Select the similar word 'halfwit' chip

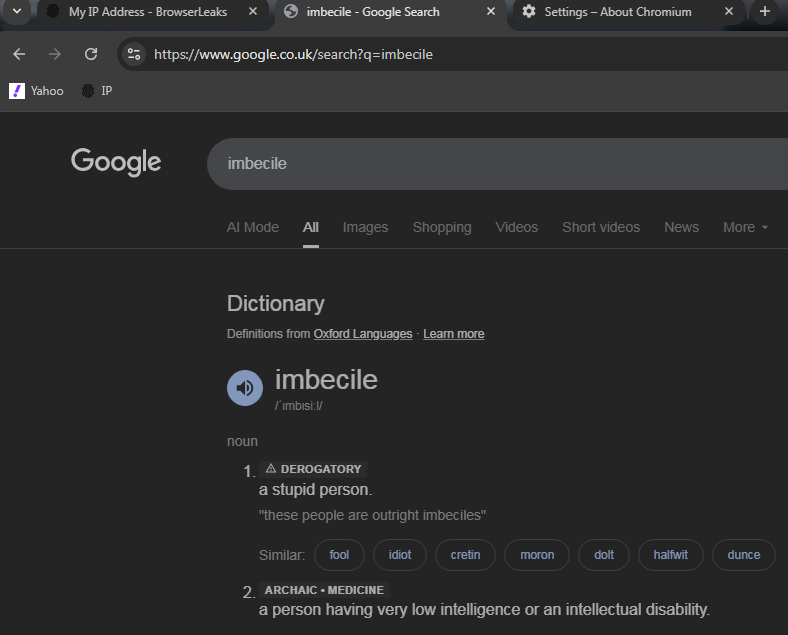coord(670,555)
